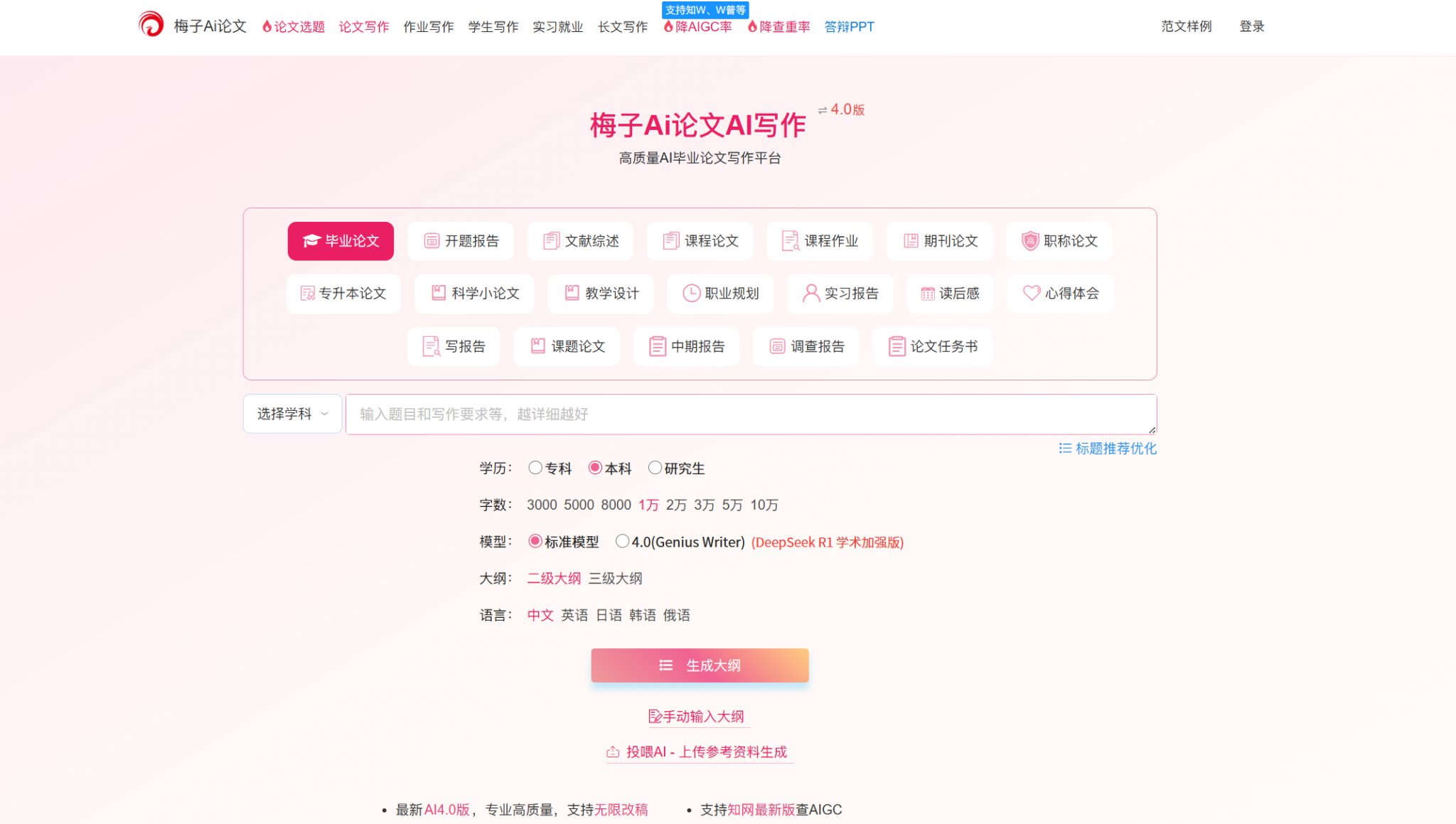1456x824 pixels.
Task: Click the AI4.0版 link text
Action: [446, 810]
